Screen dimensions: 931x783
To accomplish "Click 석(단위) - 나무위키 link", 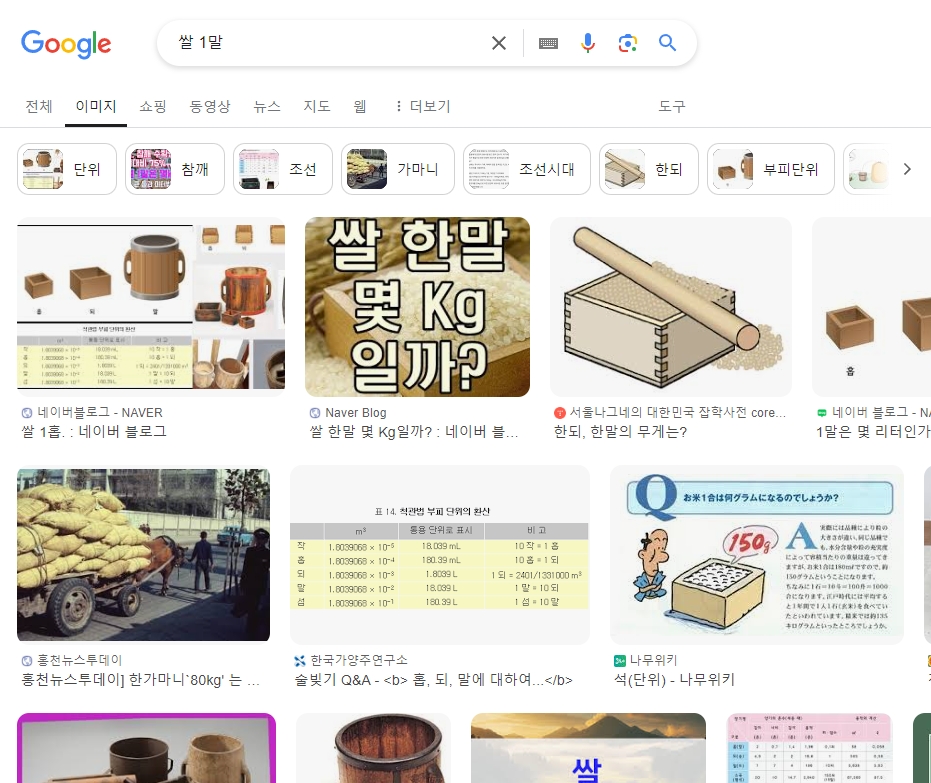I will [674, 680].
